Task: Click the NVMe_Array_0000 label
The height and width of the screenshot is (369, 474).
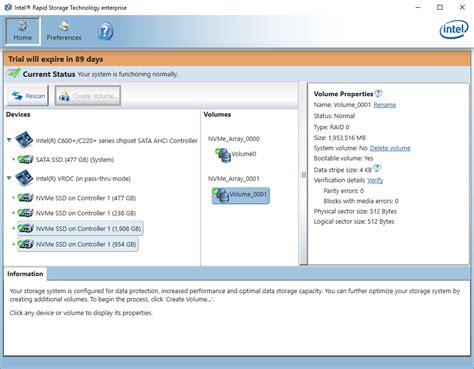Action: coord(234,139)
